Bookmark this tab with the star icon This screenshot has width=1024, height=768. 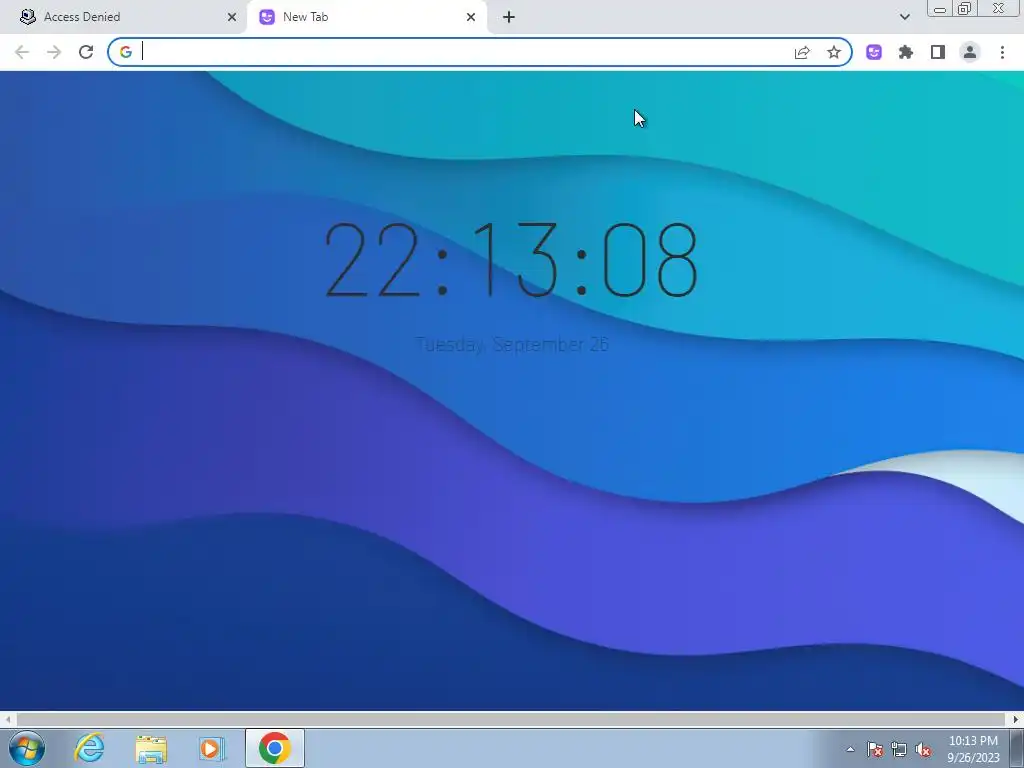click(834, 52)
